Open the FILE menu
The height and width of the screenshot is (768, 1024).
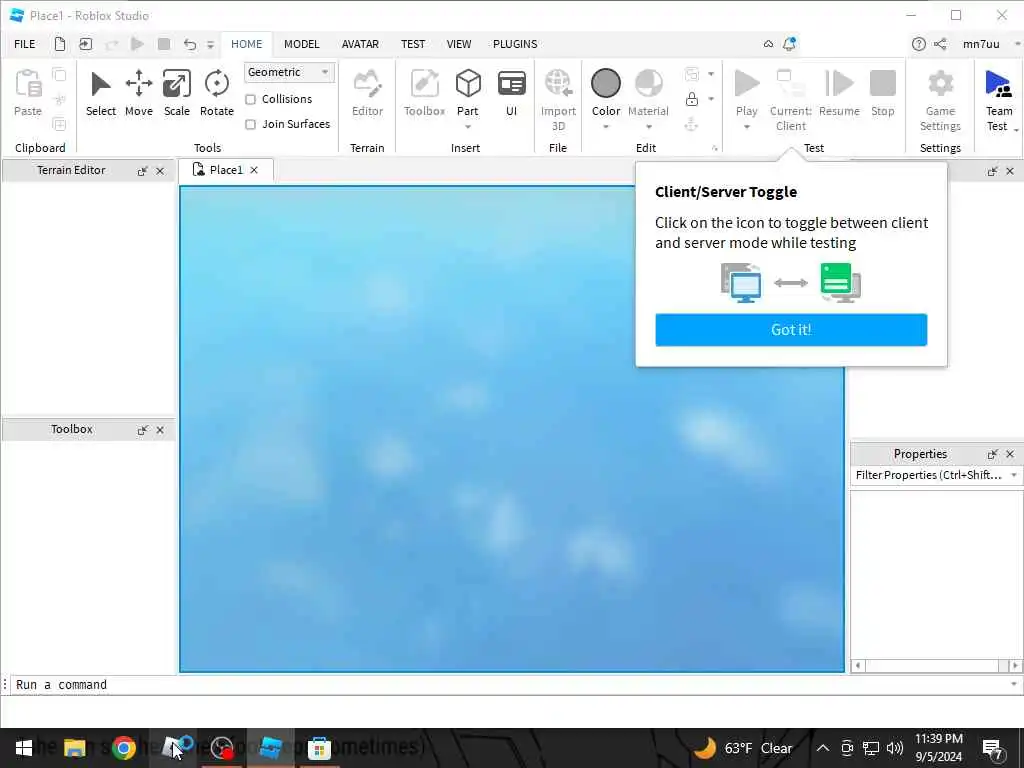pos(25,44)
